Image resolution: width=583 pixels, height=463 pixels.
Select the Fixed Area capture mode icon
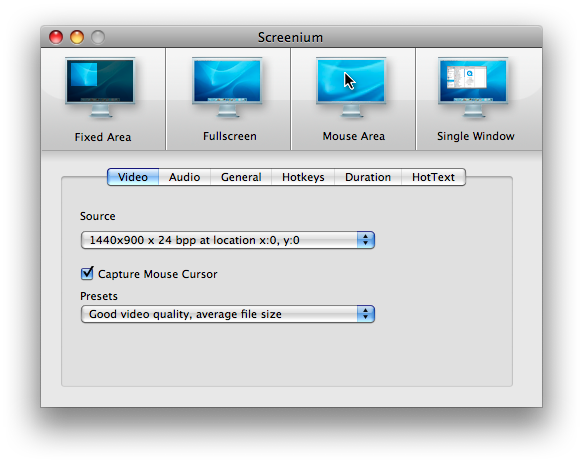[x=100, y=88]
